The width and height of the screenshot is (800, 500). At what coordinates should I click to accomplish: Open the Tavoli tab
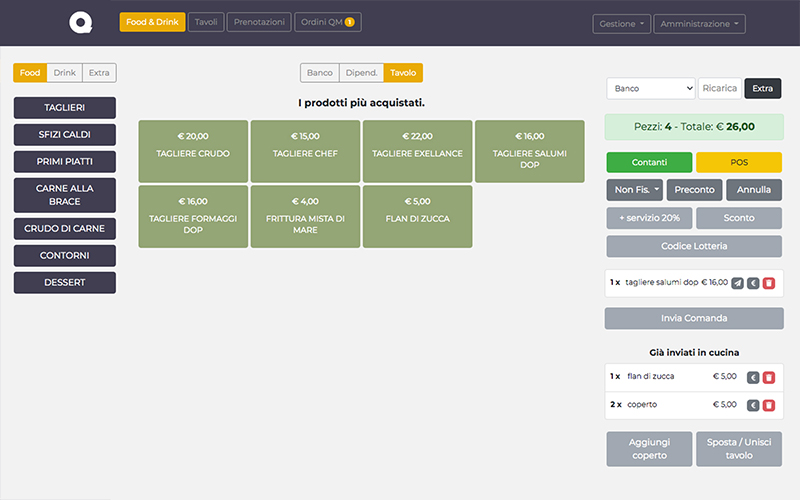point(206,22)
